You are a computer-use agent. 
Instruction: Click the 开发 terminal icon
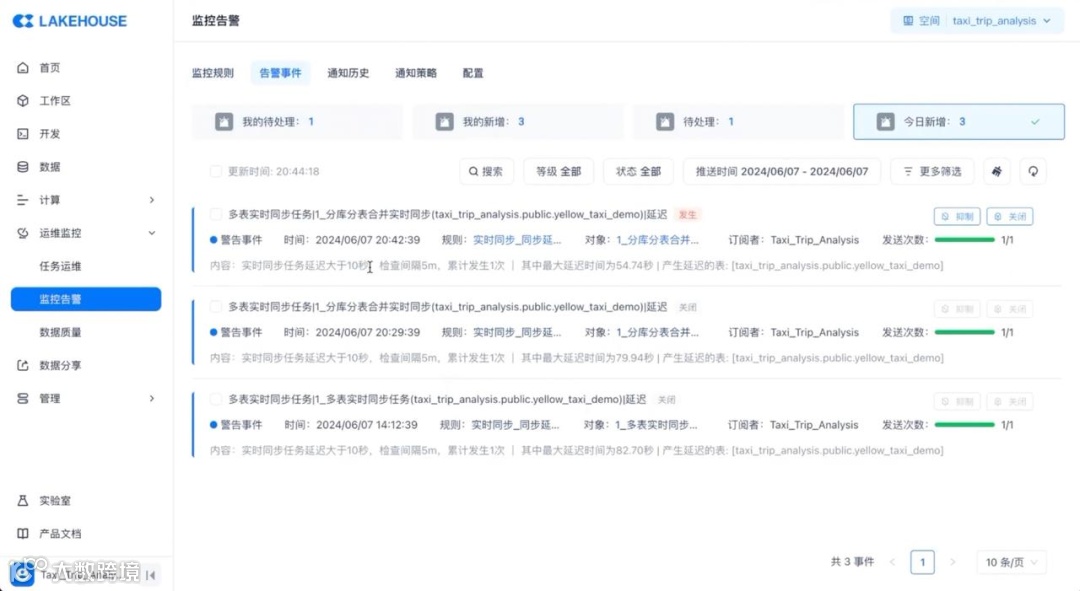[x=23, y=134]
